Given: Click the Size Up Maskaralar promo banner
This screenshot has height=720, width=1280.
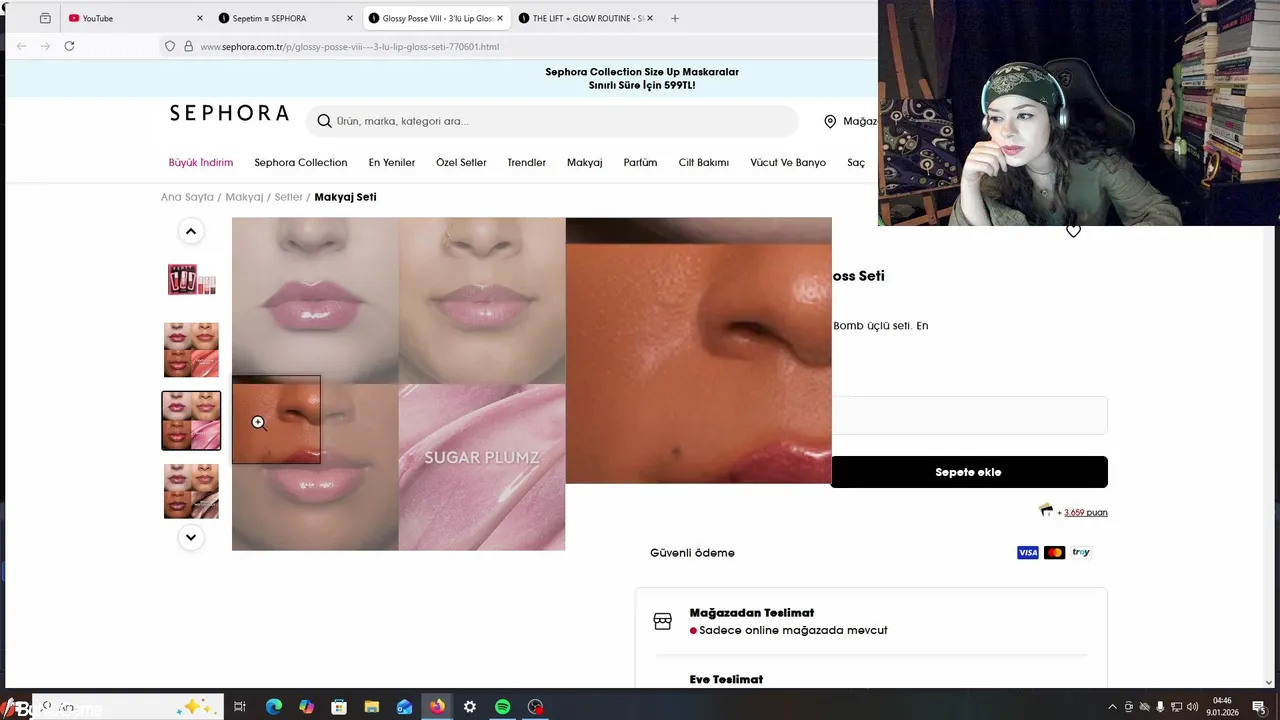Looking at the screenshot, I should pyautogui.click(x=642, y=78).
